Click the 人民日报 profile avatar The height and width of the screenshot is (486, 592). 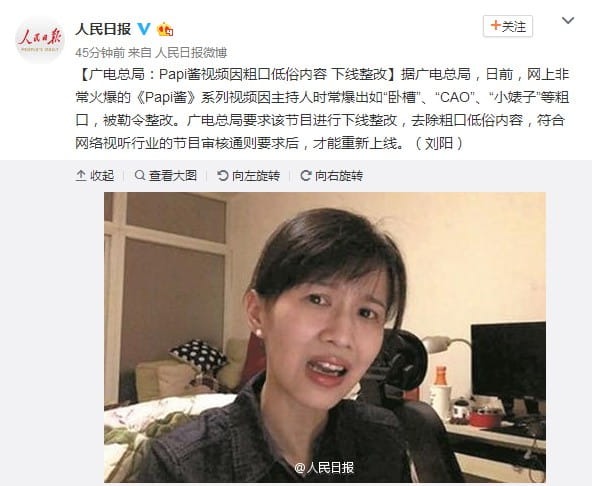(40, 40)
